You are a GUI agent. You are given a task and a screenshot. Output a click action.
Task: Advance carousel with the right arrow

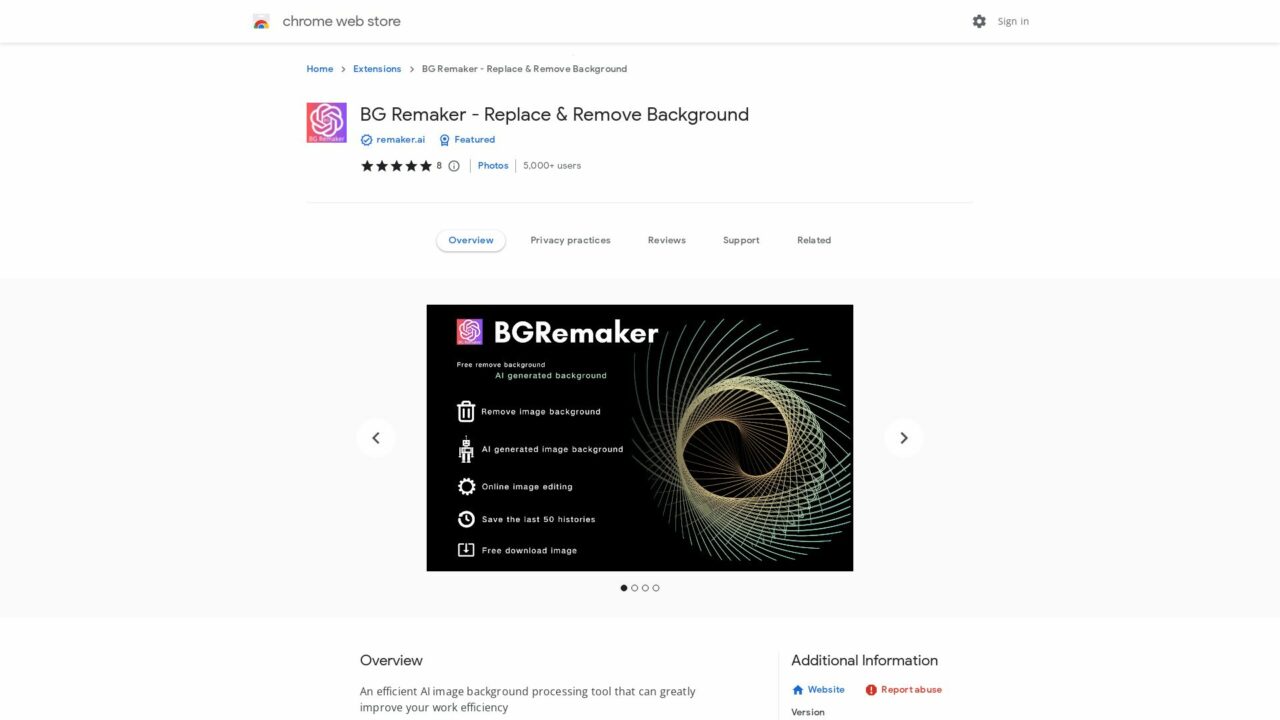coord(903,437)
